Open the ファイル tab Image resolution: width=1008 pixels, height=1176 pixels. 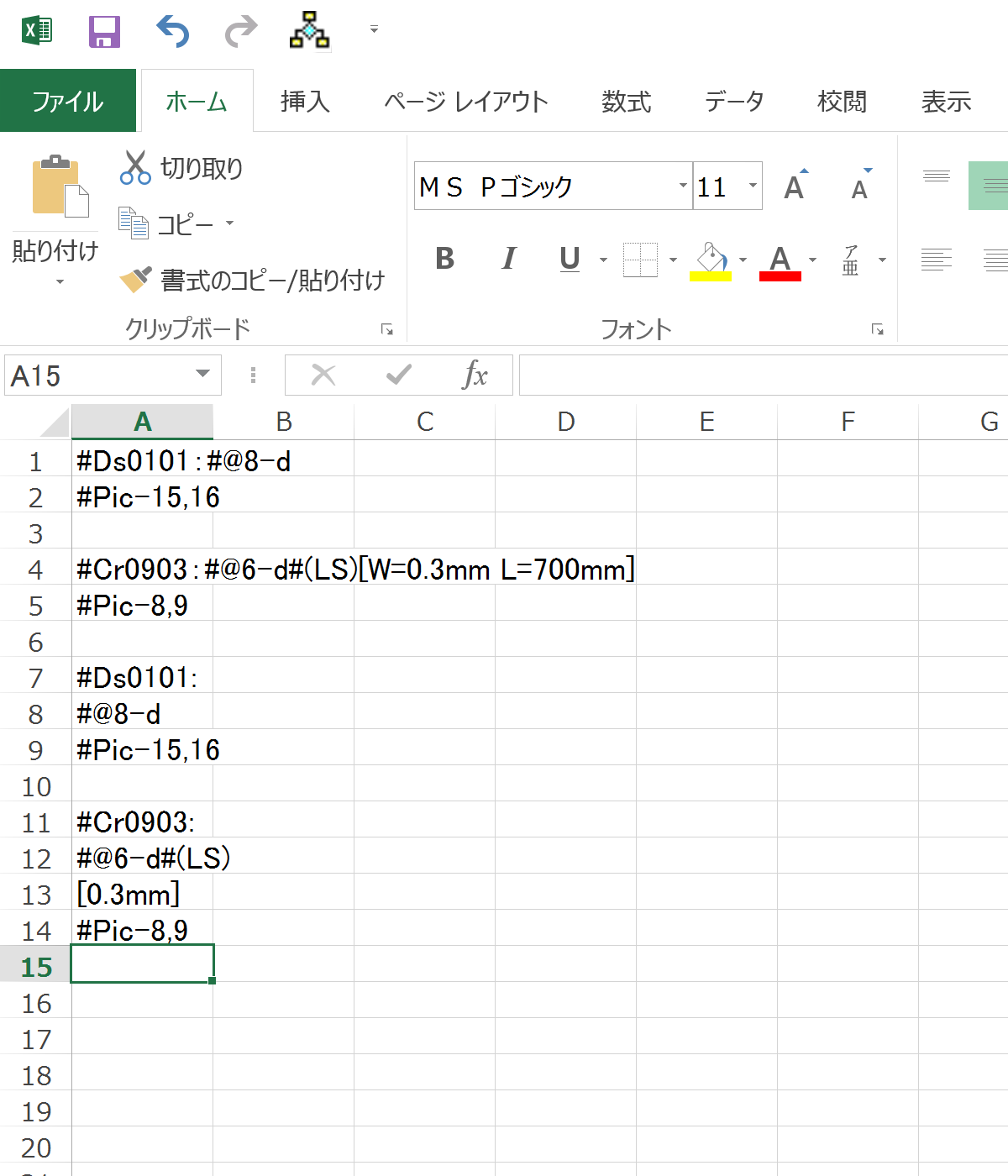coord(68,102)
